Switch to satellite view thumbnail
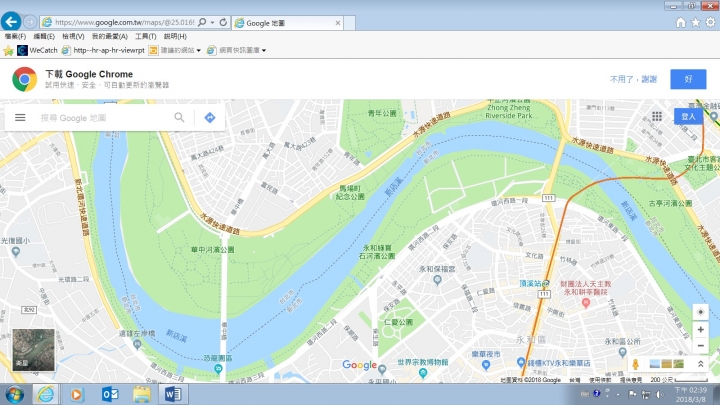 (34, 350)
